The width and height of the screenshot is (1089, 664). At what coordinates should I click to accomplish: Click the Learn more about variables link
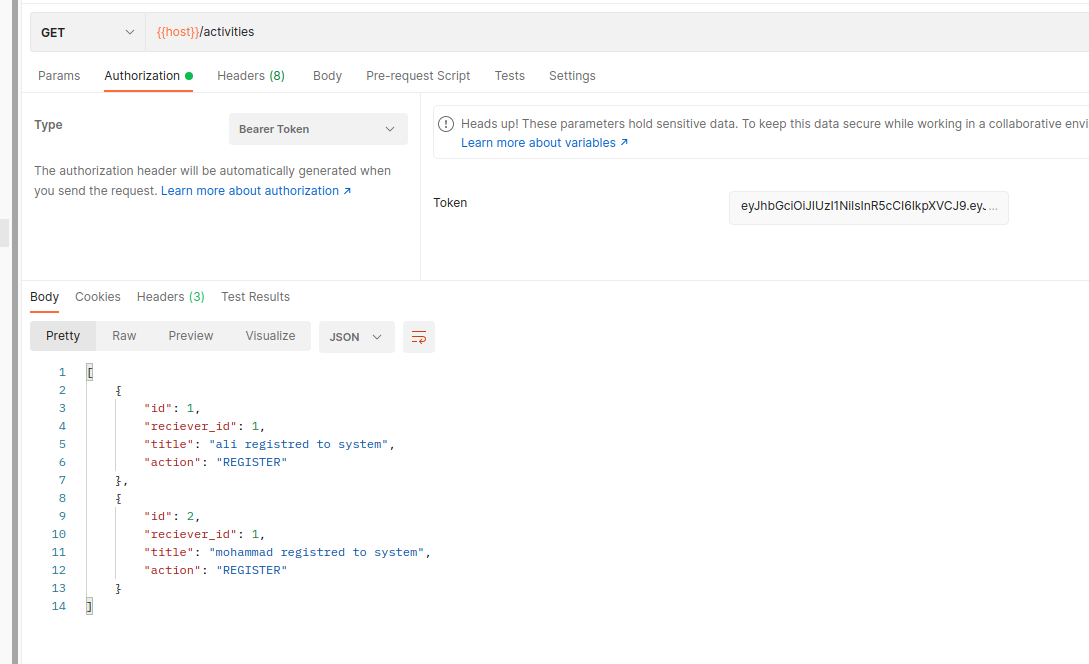pos(537,142)
